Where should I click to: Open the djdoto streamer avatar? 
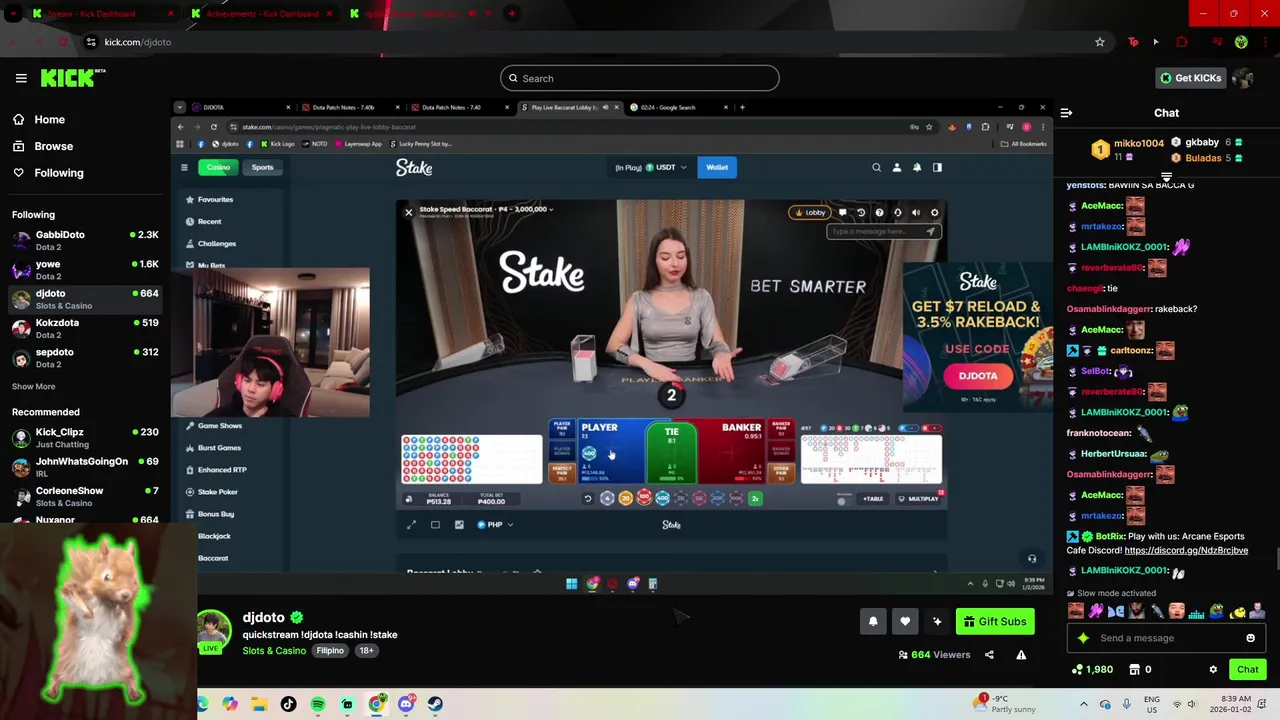[x=215, y=629]
